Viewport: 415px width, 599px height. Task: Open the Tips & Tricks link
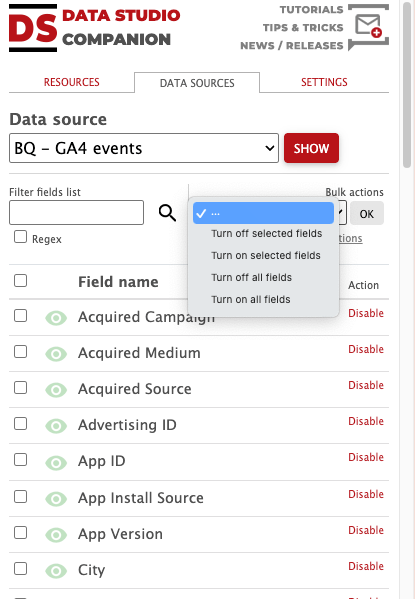[x=303, y=28]
